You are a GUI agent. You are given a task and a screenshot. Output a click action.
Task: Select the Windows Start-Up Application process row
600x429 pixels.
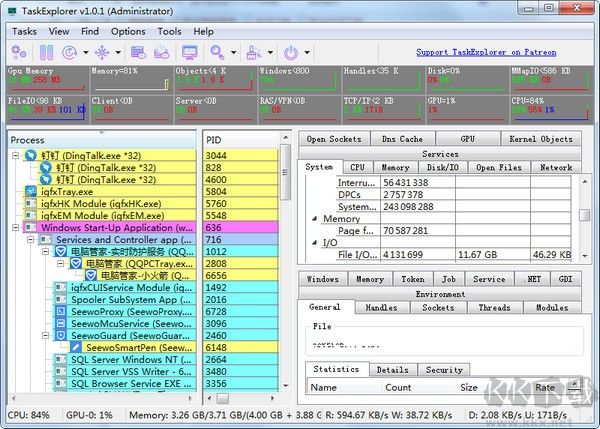[x=108, y=228]
